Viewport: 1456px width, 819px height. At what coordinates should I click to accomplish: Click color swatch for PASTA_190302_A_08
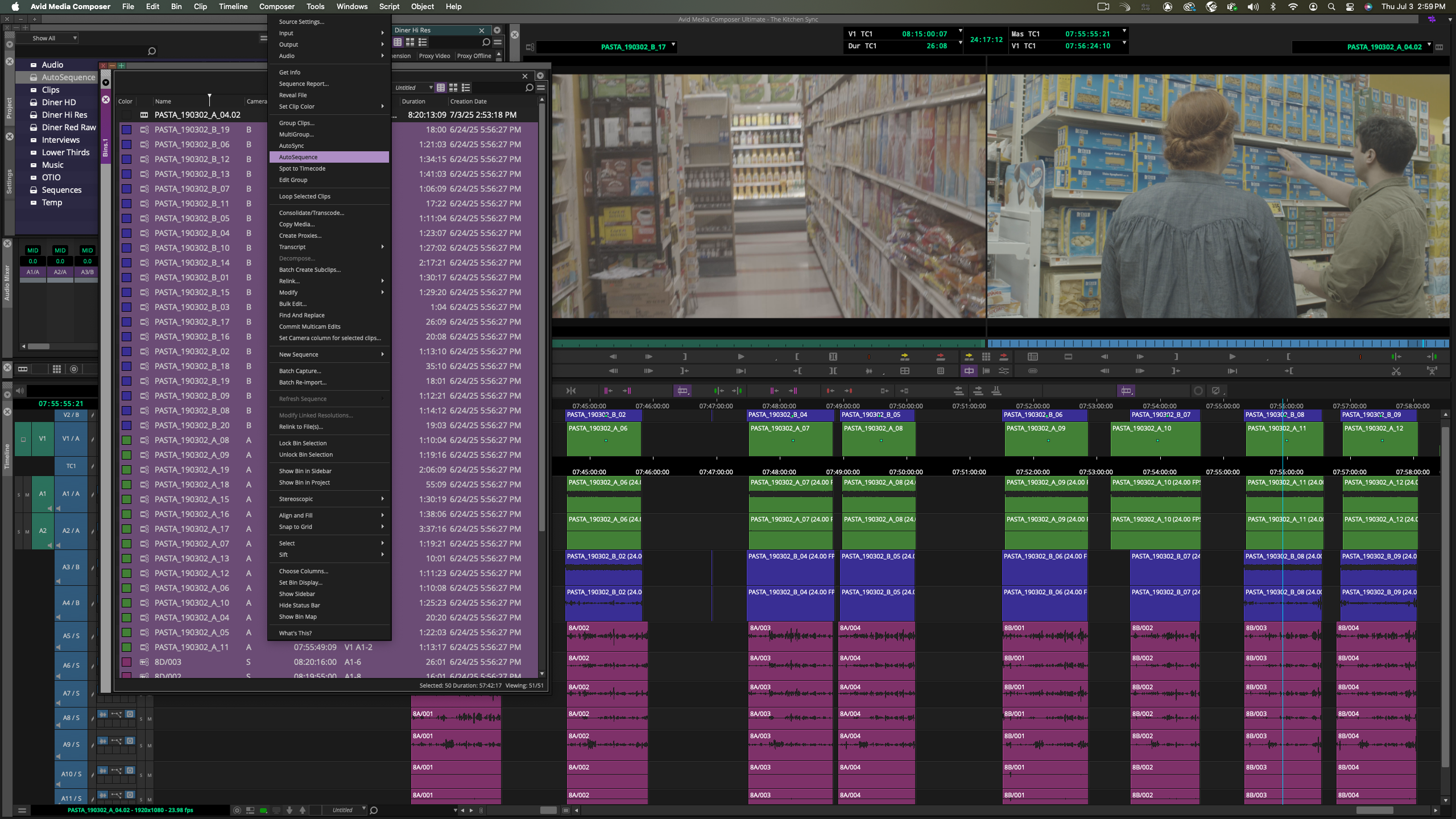click(x=127, y=440)
